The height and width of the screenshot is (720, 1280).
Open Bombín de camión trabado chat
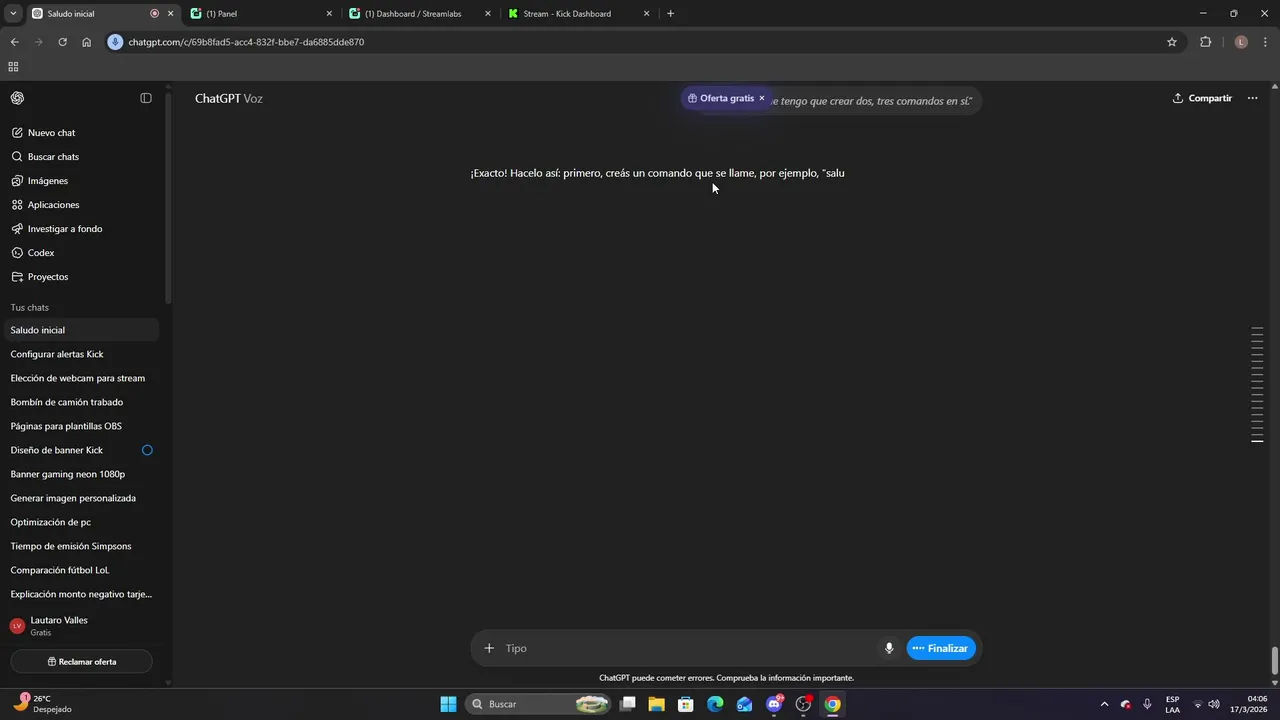click(x=80, y=402)
